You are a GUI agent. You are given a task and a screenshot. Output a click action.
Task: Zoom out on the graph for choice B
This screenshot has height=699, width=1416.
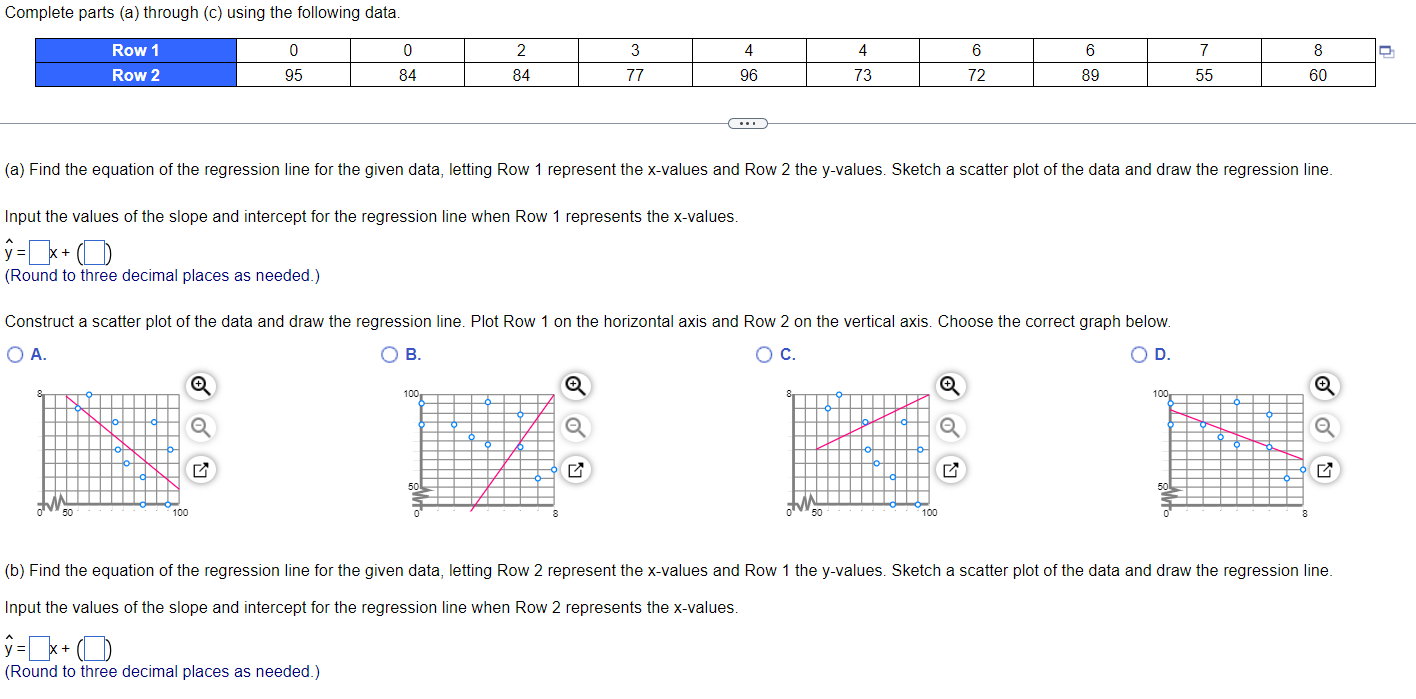[x=572, y=427]
